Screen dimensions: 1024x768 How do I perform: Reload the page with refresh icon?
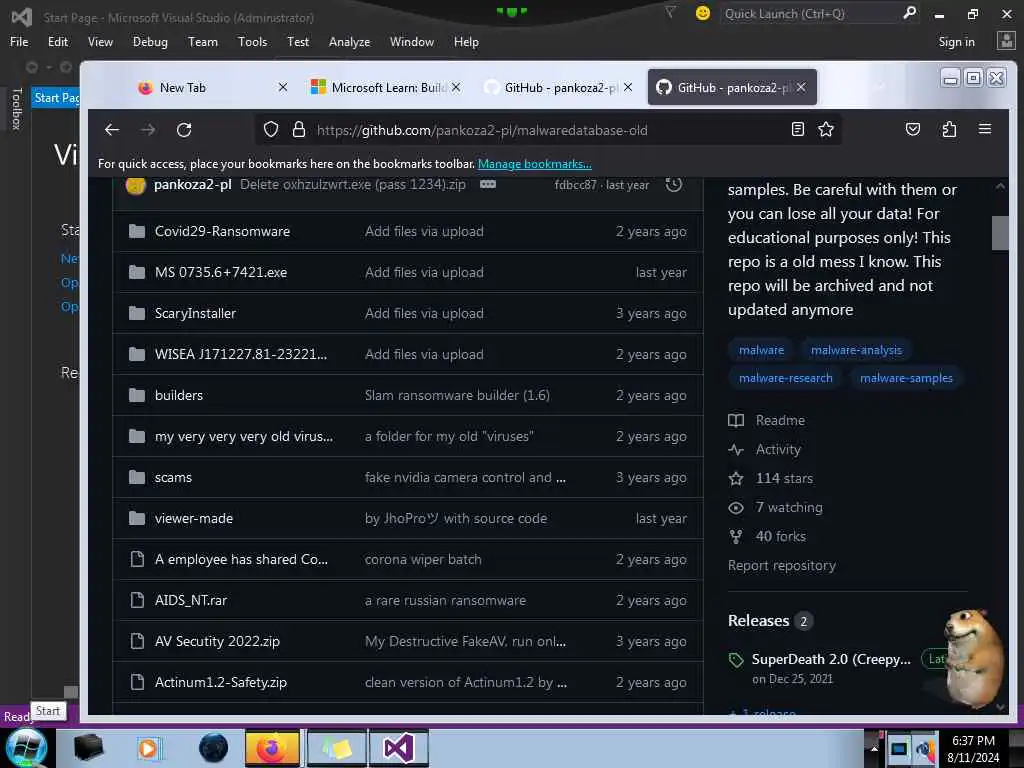click(184, 129)
